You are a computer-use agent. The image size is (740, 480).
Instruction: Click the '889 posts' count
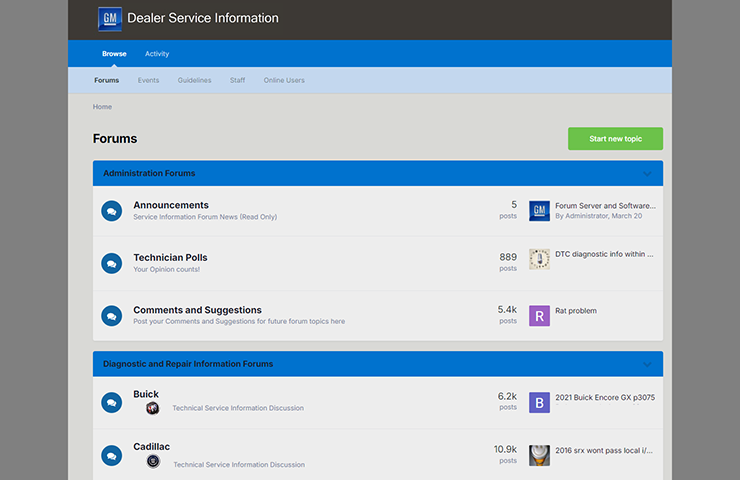point(508,262)
